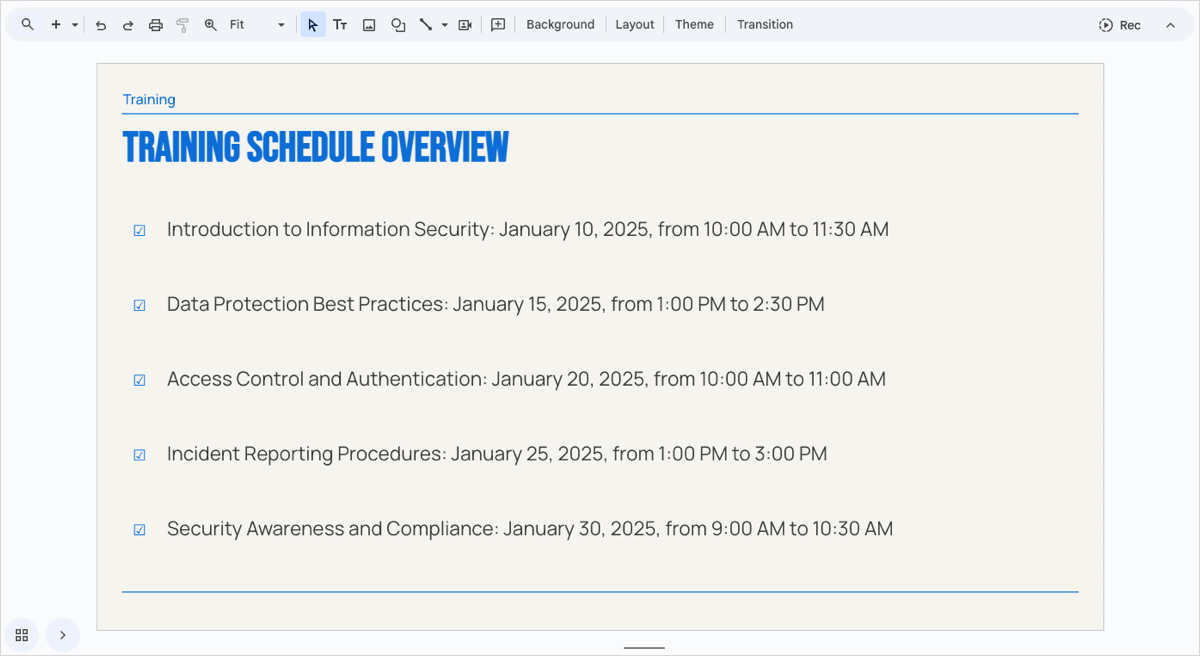Image resolution: width=1200 pixels, height=656 pixels.
Task: Click the speaker notes drag handle
Action: click(644, 648)
